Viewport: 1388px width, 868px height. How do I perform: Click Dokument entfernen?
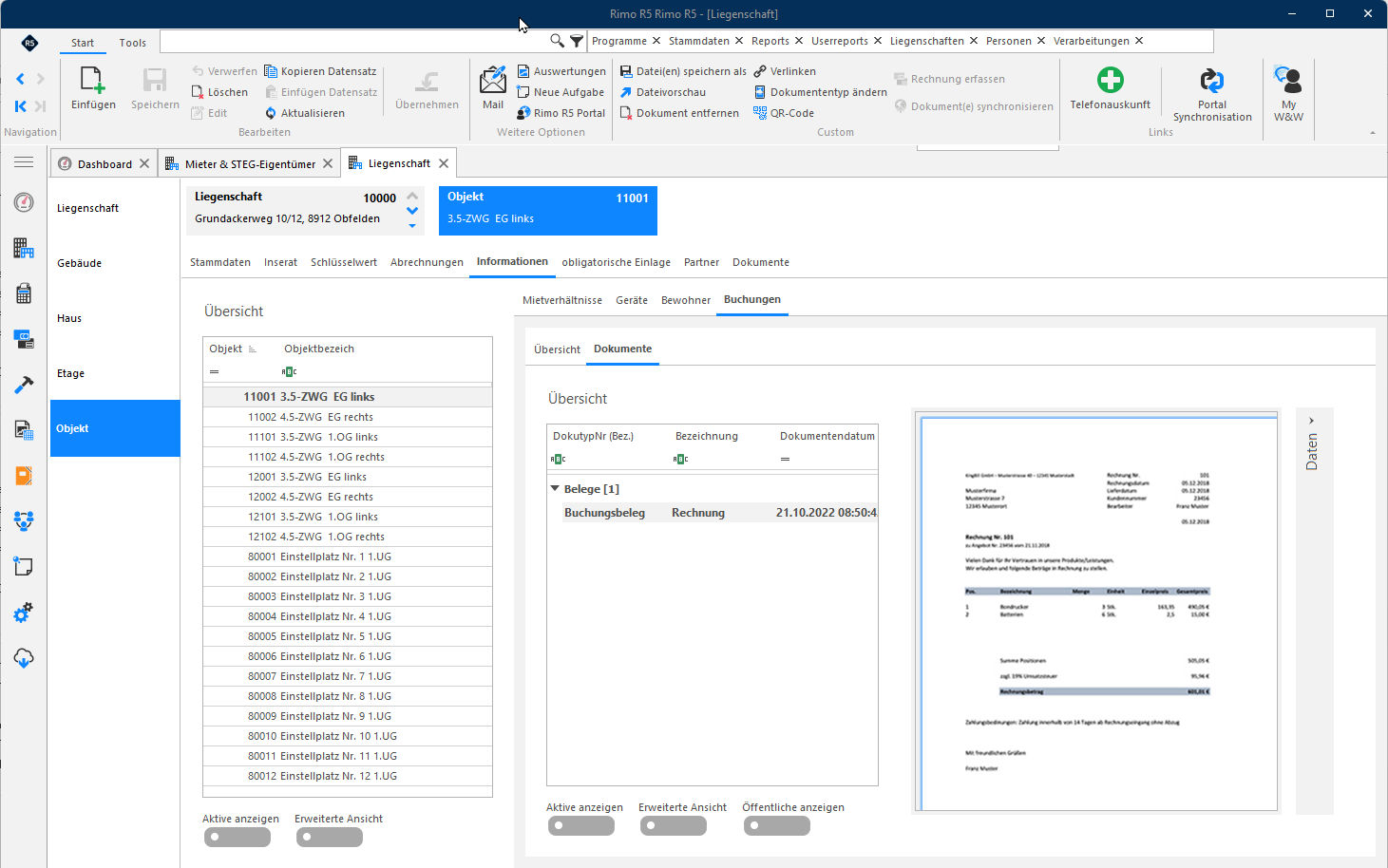679,113
